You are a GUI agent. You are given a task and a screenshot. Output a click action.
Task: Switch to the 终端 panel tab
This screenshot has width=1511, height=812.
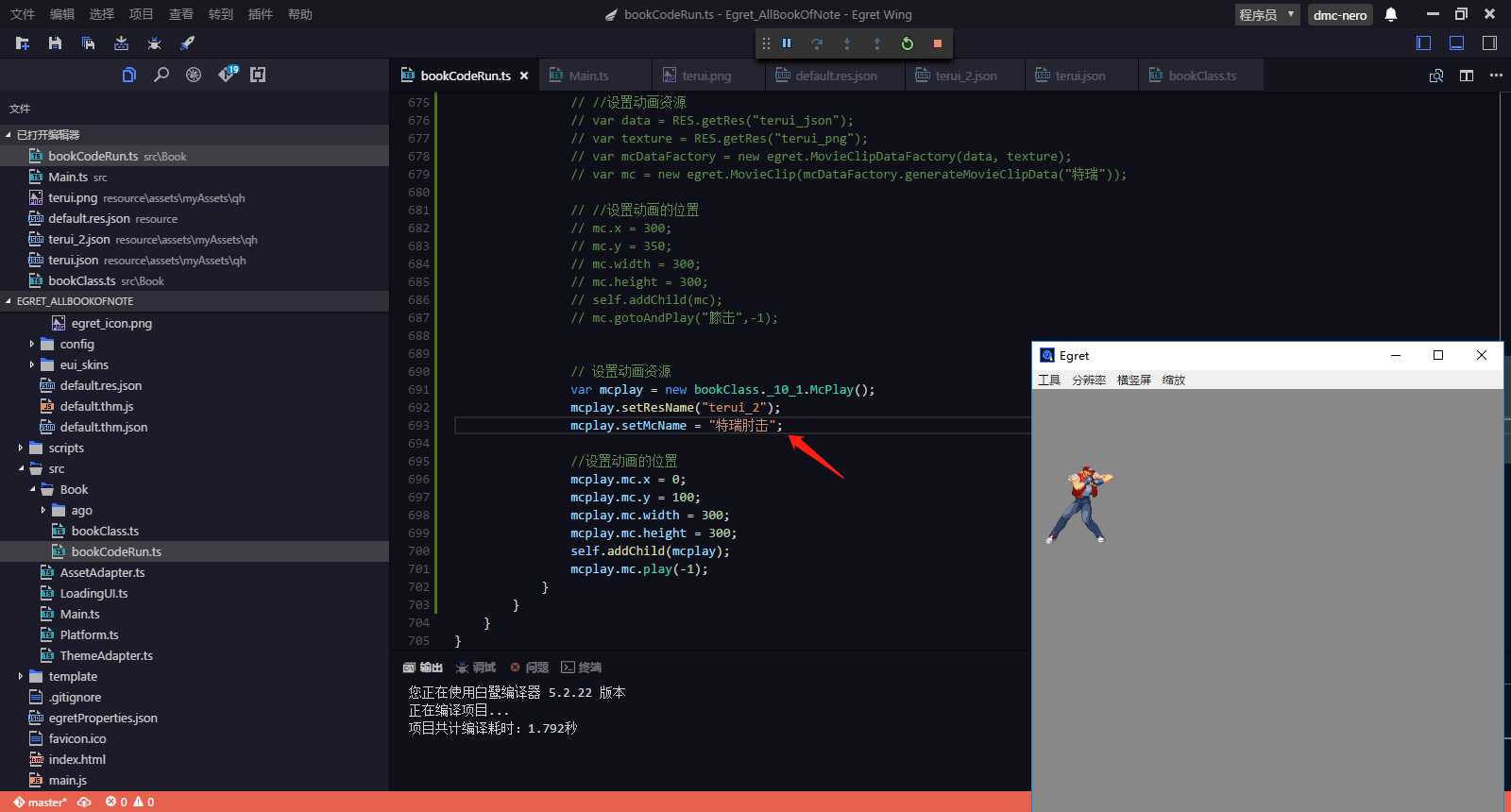582,668
